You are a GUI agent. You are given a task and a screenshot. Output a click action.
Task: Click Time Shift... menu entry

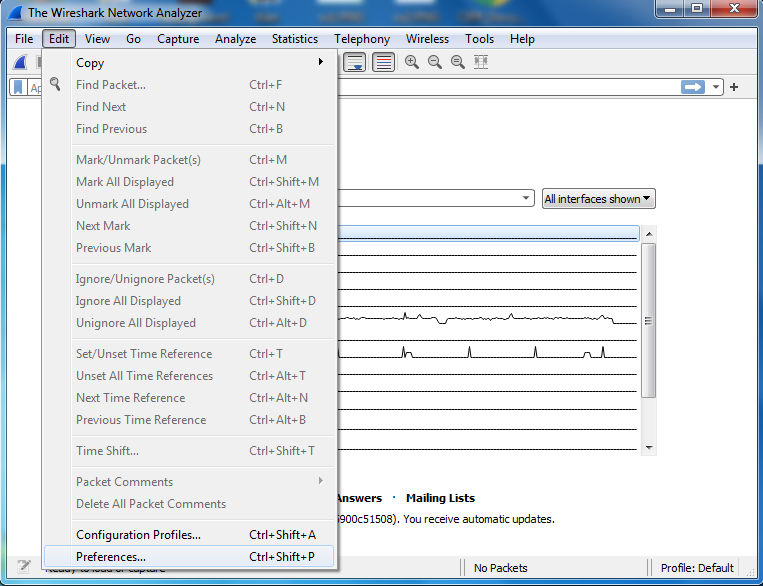tap(189, 450)
